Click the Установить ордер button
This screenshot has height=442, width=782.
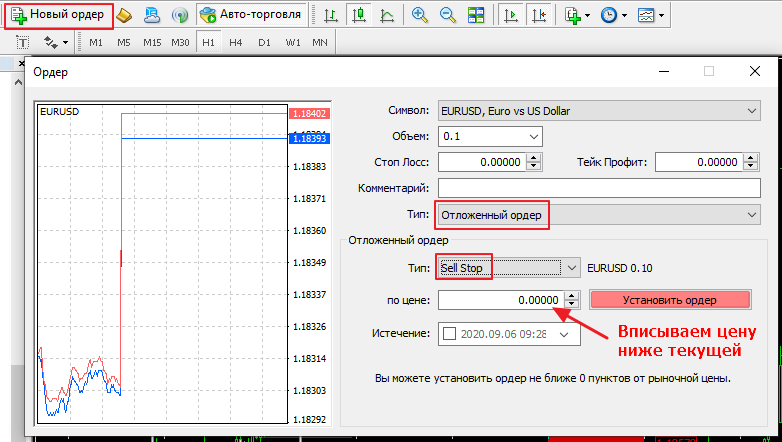pos(670,300)
